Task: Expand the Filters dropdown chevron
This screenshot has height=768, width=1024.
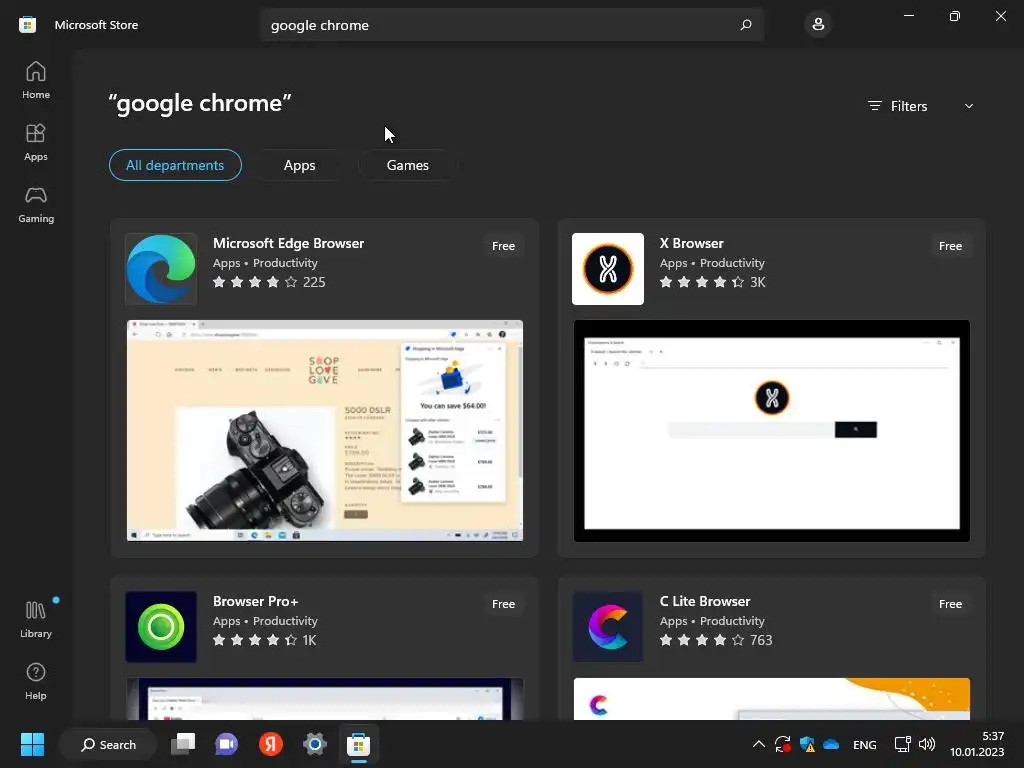Action: (968, 106)
